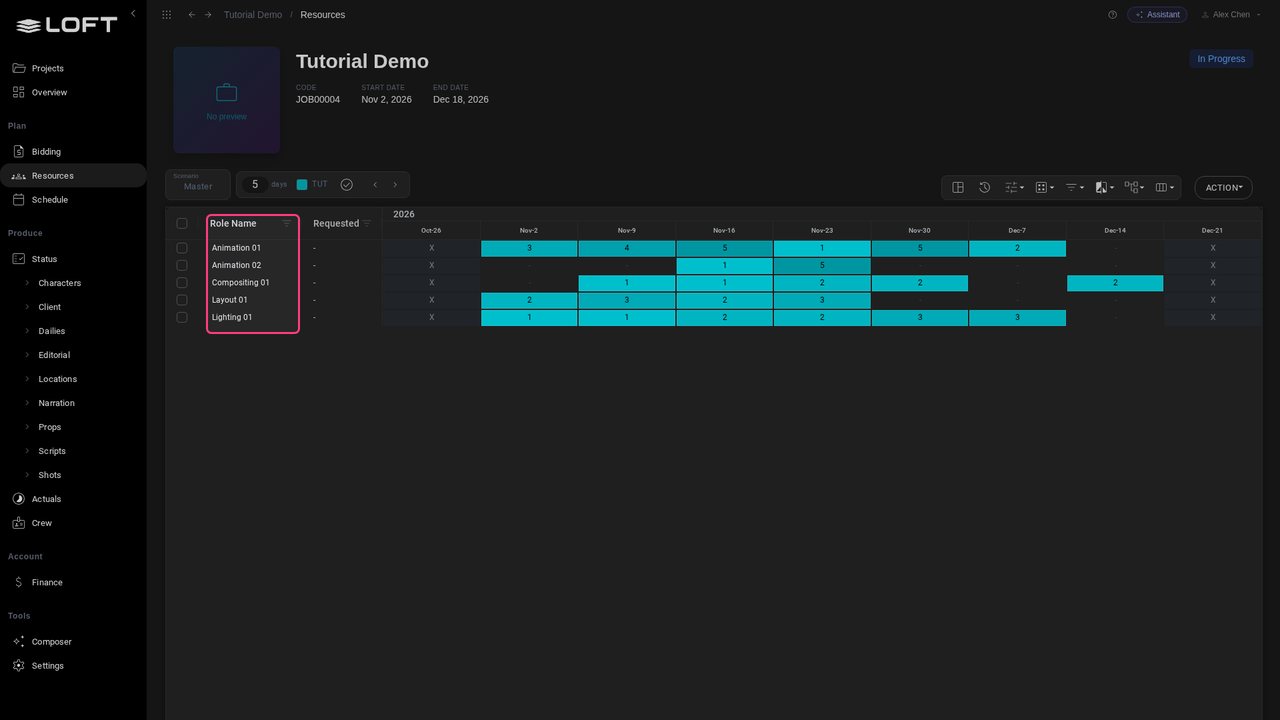The height and width of the screenshot is (720, 1280).
Task: Open Overview in the sidebar
Action: pos(73,92)
